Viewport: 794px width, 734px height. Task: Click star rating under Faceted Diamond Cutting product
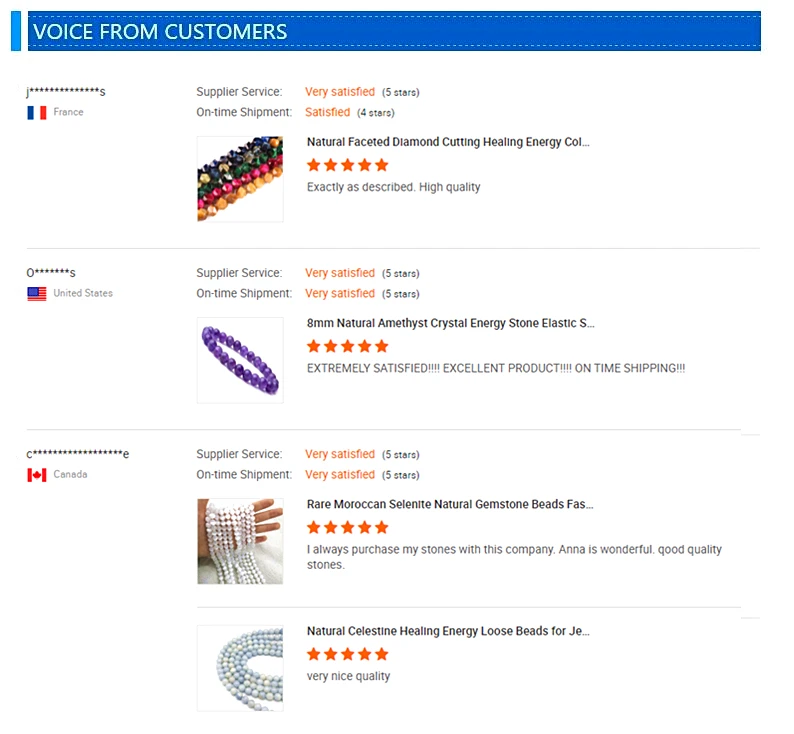click(347, 165)
